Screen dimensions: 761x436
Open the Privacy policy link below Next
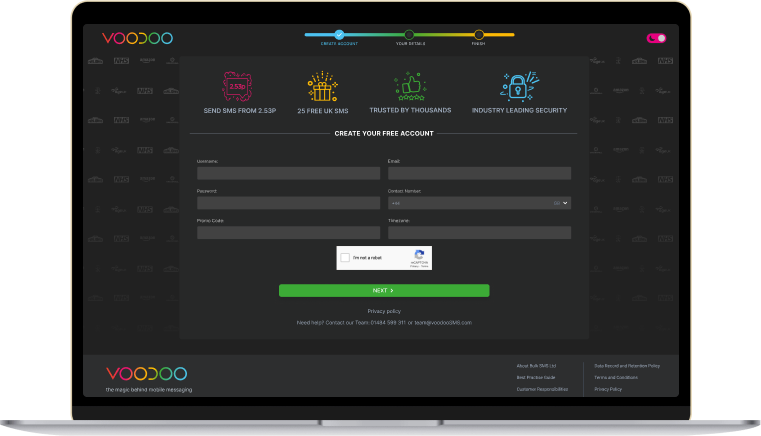coord(384,311)
